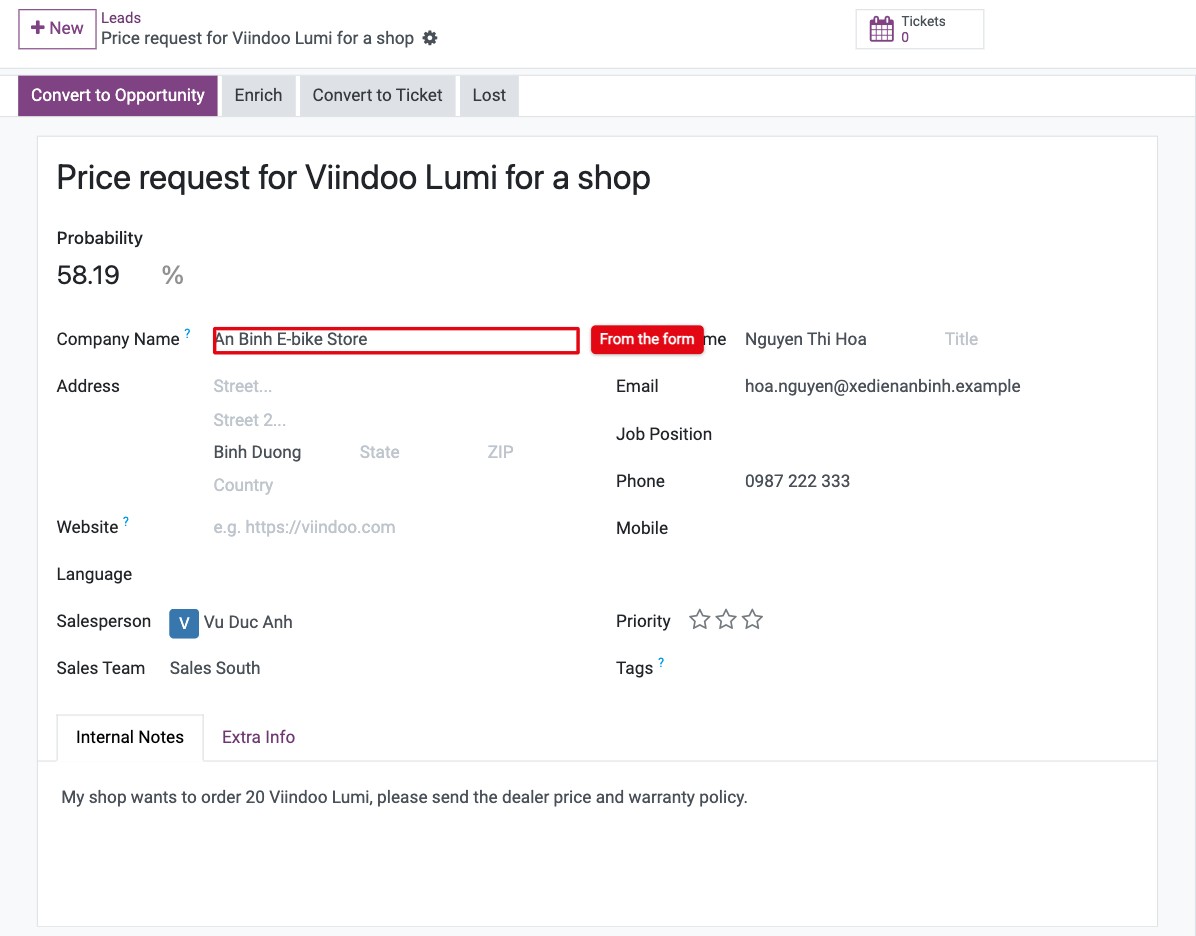This screenshot has height=936, width=1196.
Task: Set priority to two stars
Action: [x=726, y=619]
